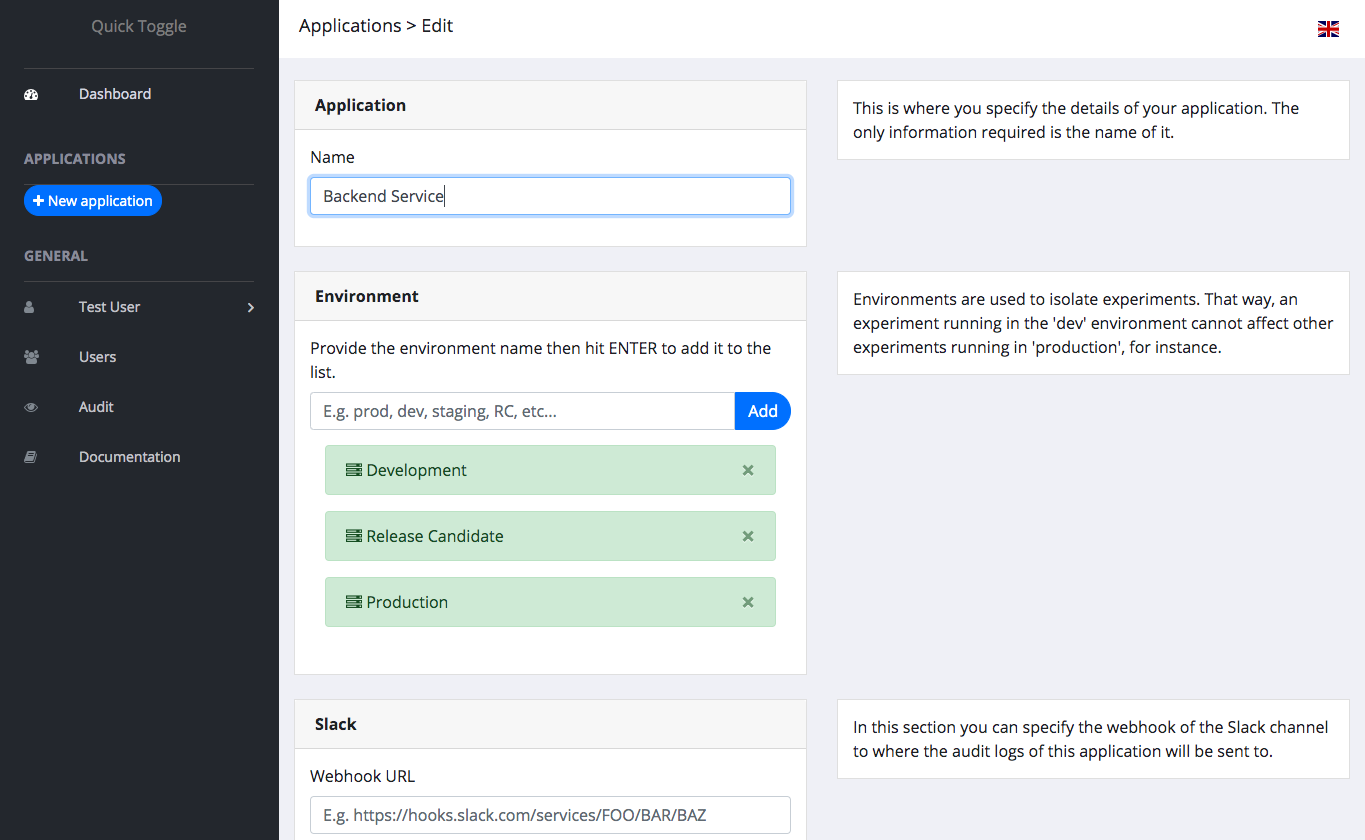Open Audit via the eye icon

click(30, 406)
